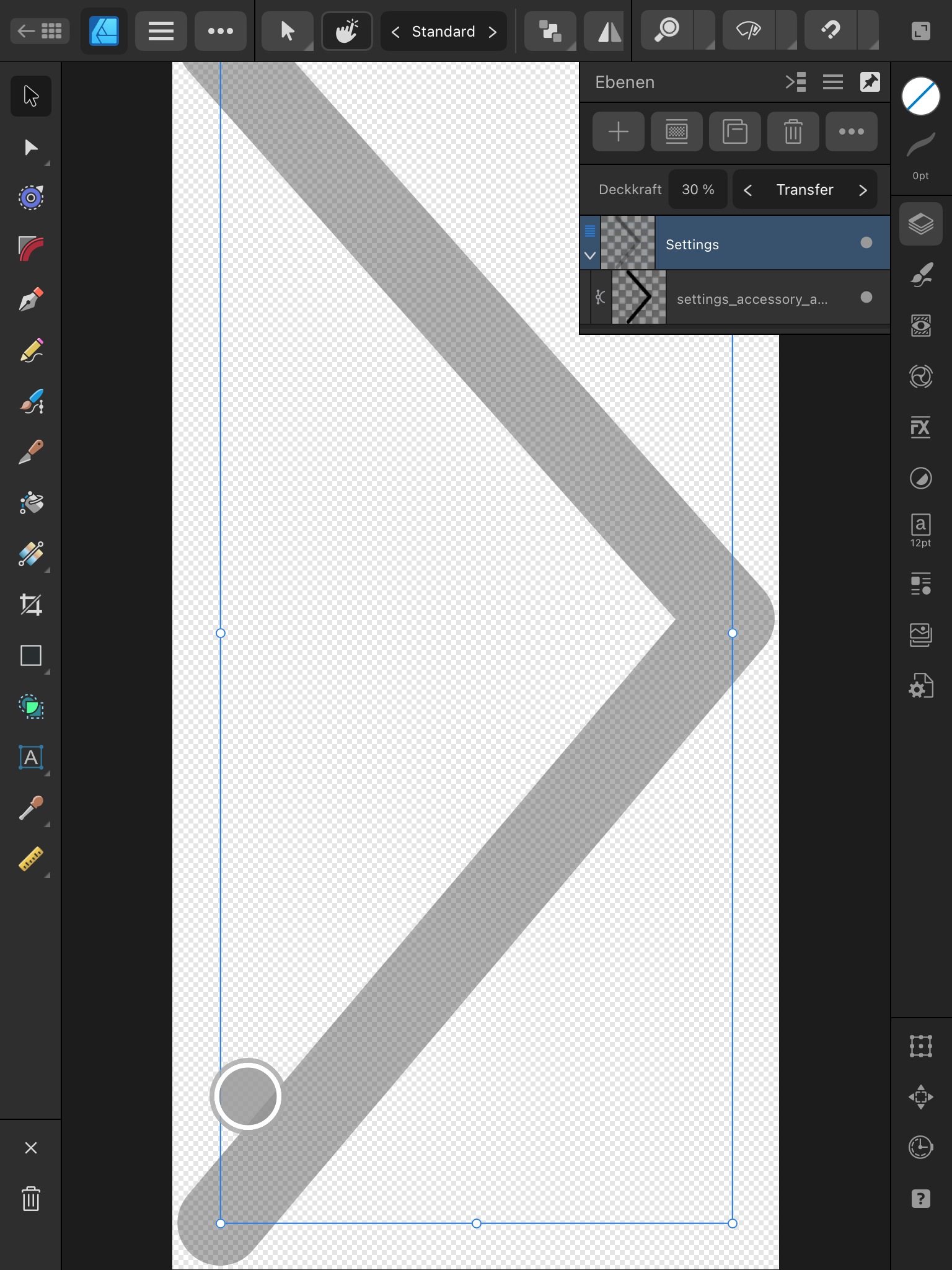
Task: Select the Pencil tool
Action: click(x=31, y=350)
